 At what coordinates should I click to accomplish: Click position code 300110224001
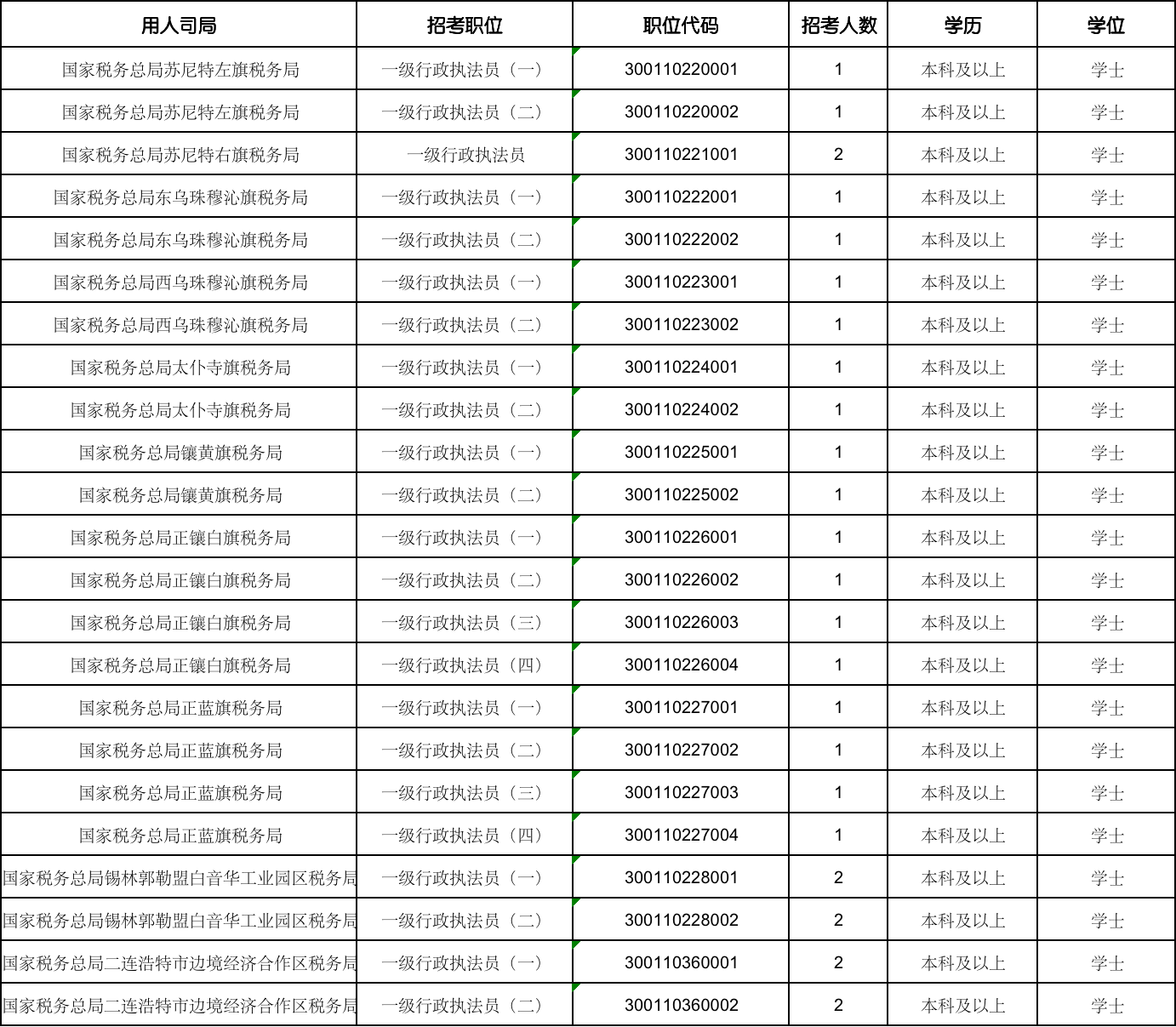(x=681, y=367)
